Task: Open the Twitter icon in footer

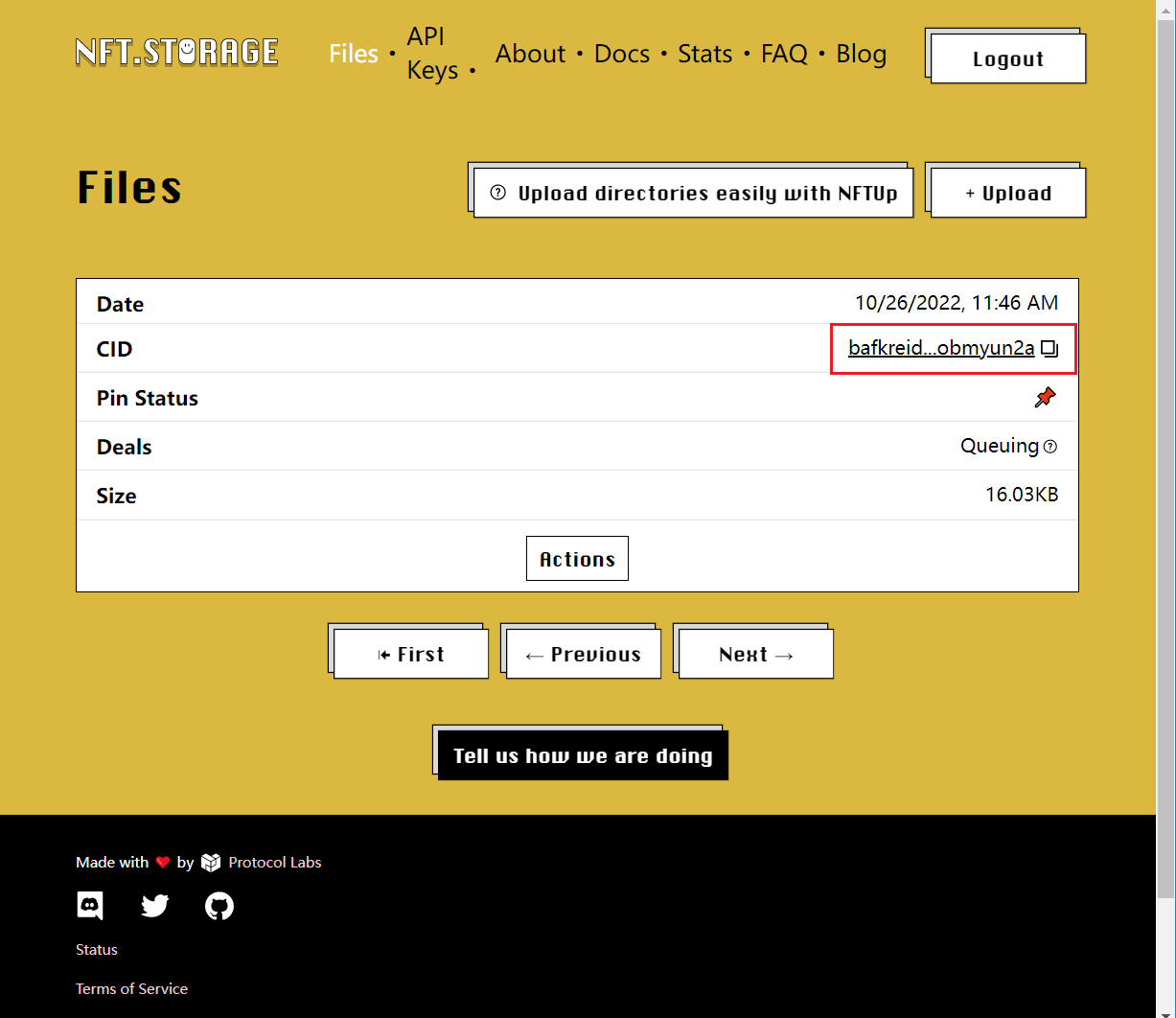Action: (154, 906)
